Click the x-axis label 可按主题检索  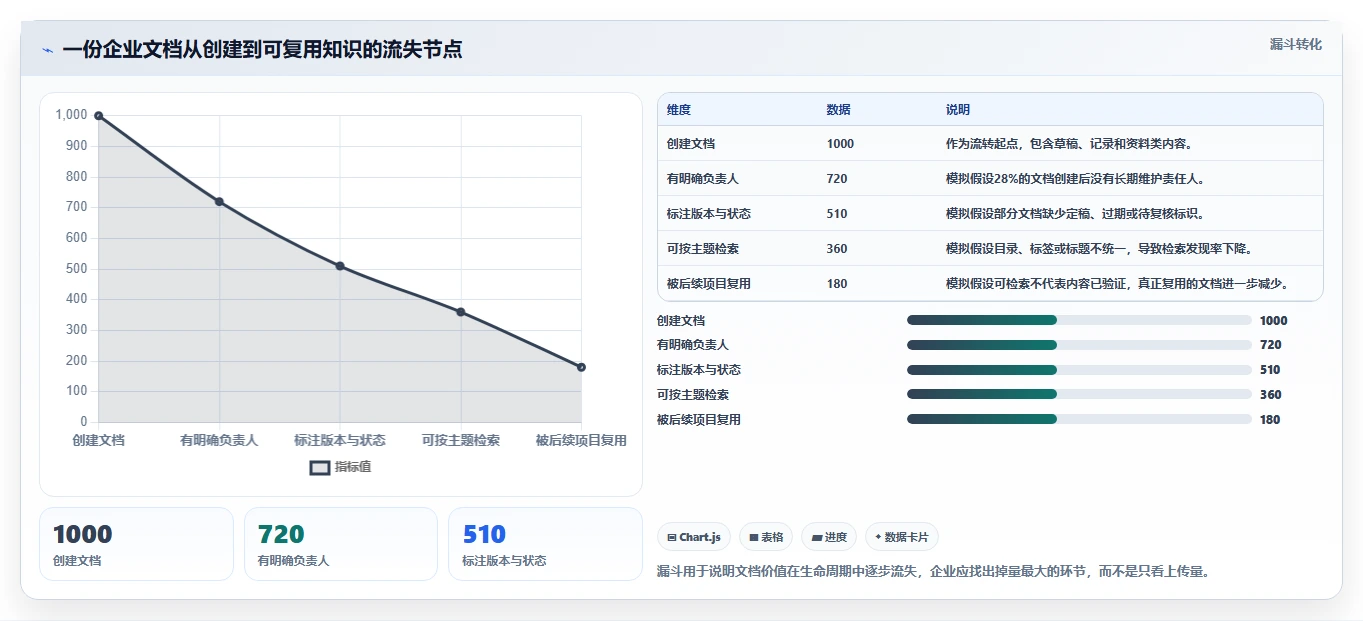(x=461, y=440)
